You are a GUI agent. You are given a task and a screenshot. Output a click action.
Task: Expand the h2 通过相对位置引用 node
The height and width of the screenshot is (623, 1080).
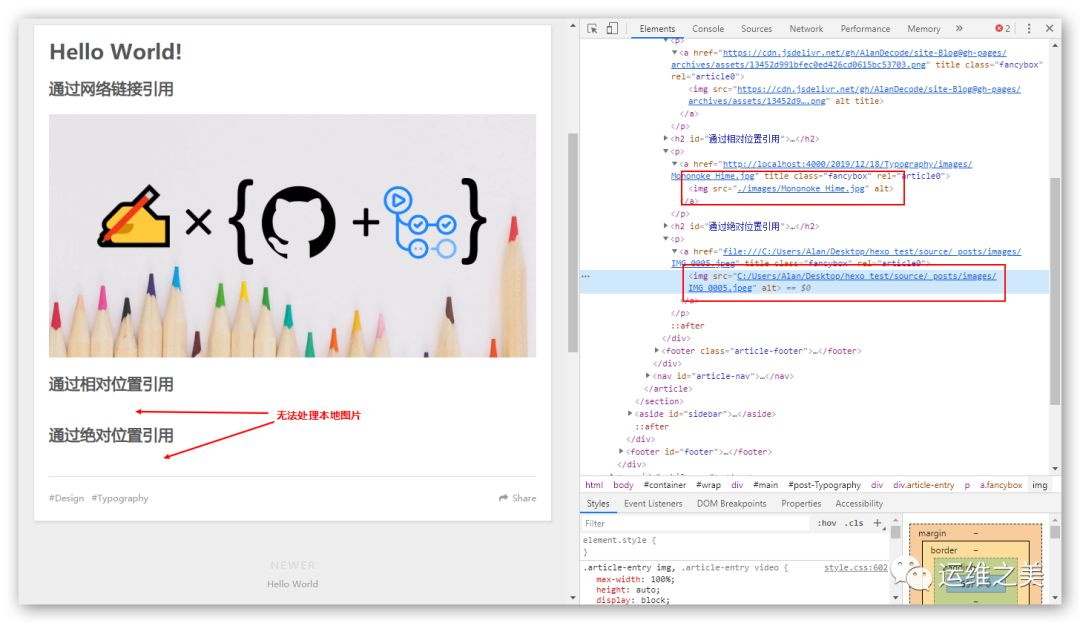tap(665, 138)
